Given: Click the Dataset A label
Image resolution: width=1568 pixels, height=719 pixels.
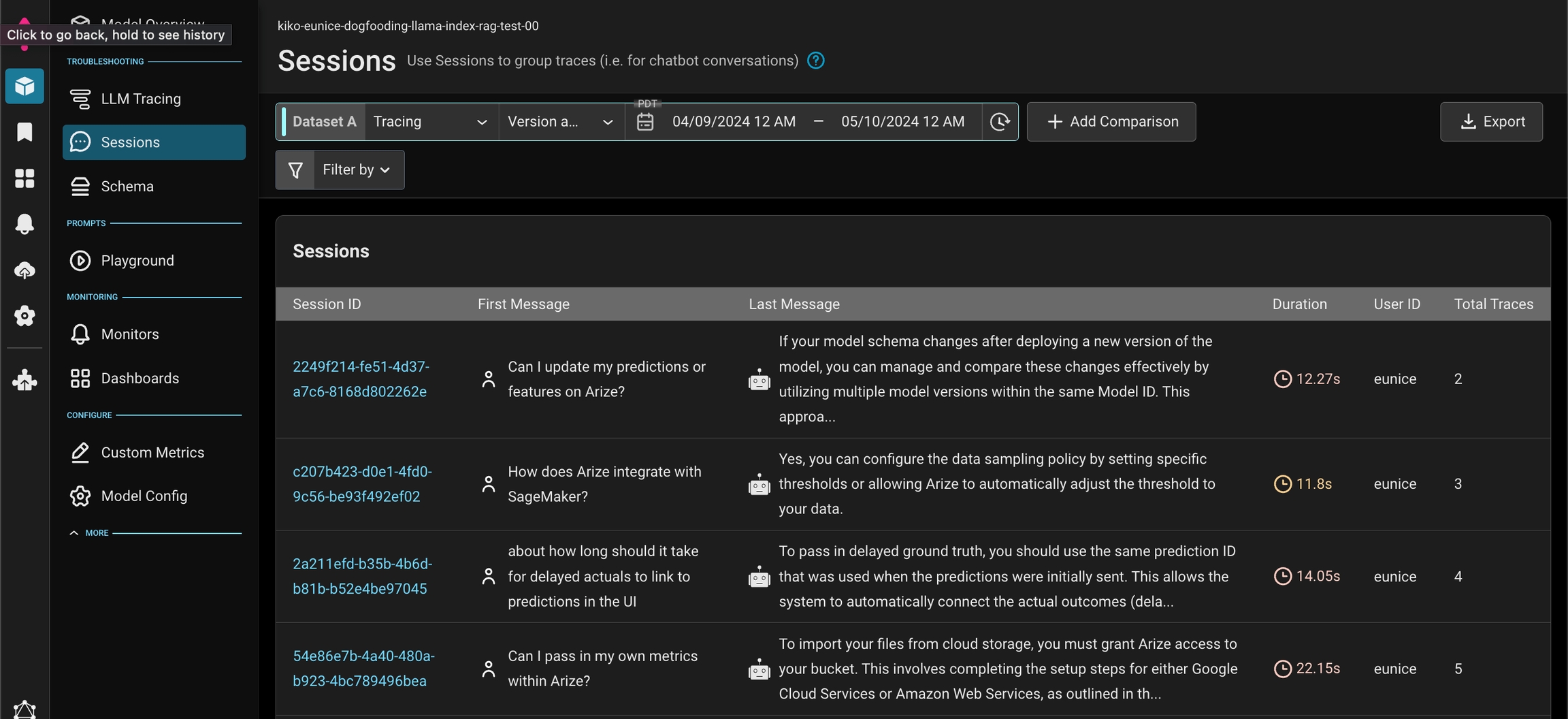Looking at the screenshot, I should click(x=324, y=122).
